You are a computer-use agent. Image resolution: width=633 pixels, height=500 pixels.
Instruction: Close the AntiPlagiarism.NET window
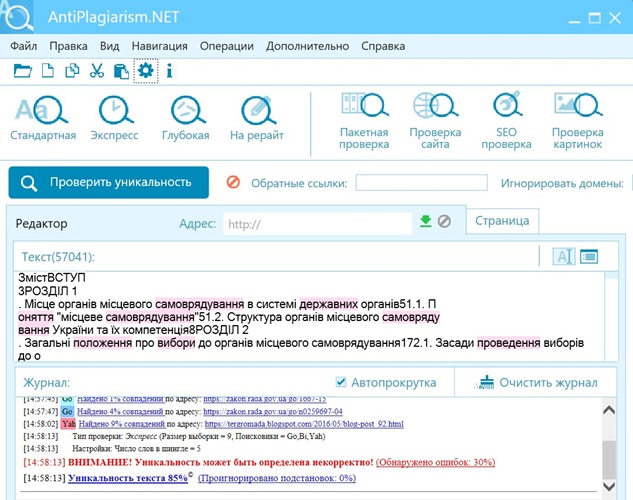[x=615, y=18]
